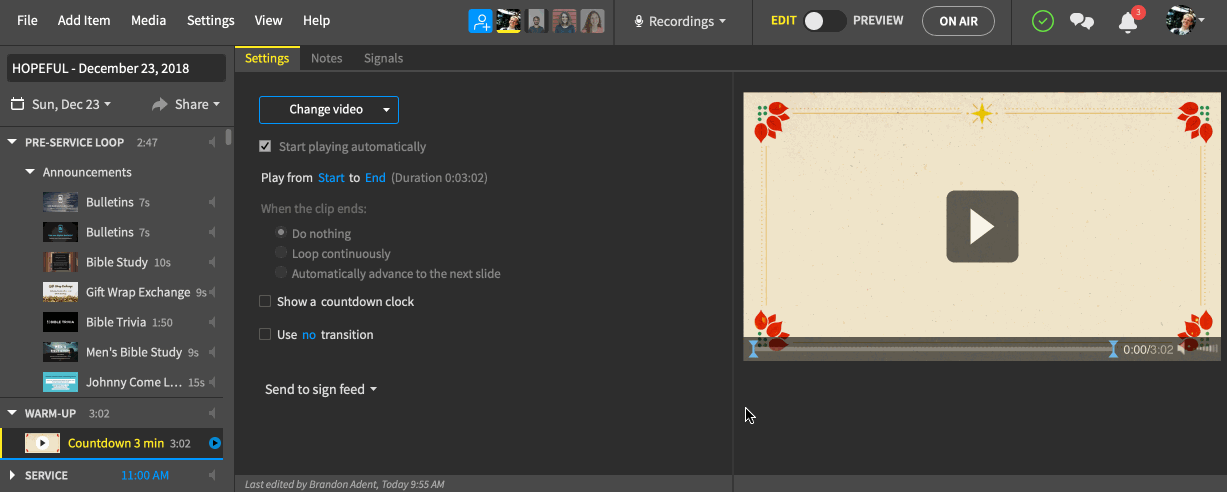Toggle the Edit/Preview switch
This screenshot has height=492, width=1227.
(824, 21)
